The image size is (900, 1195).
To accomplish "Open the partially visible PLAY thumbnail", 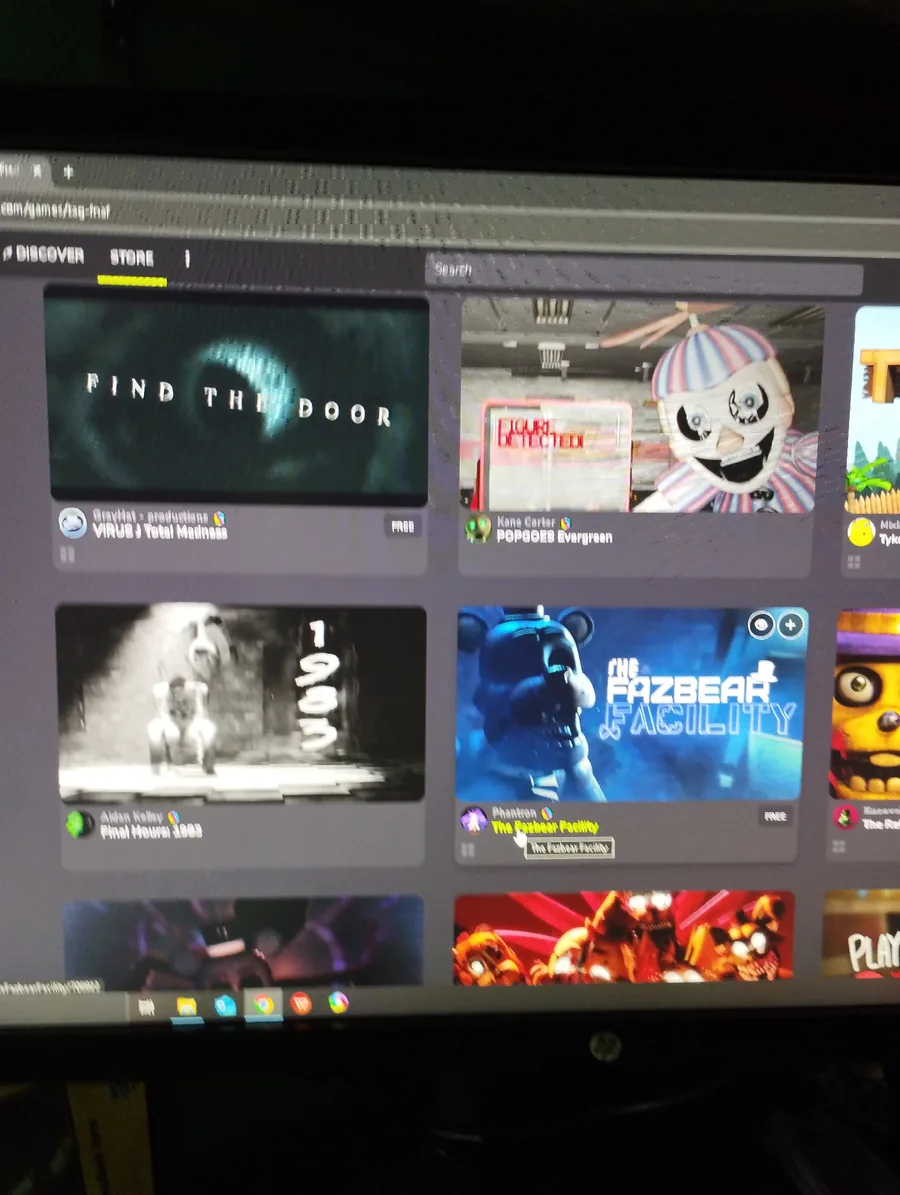I will click(x=862, y=934).
